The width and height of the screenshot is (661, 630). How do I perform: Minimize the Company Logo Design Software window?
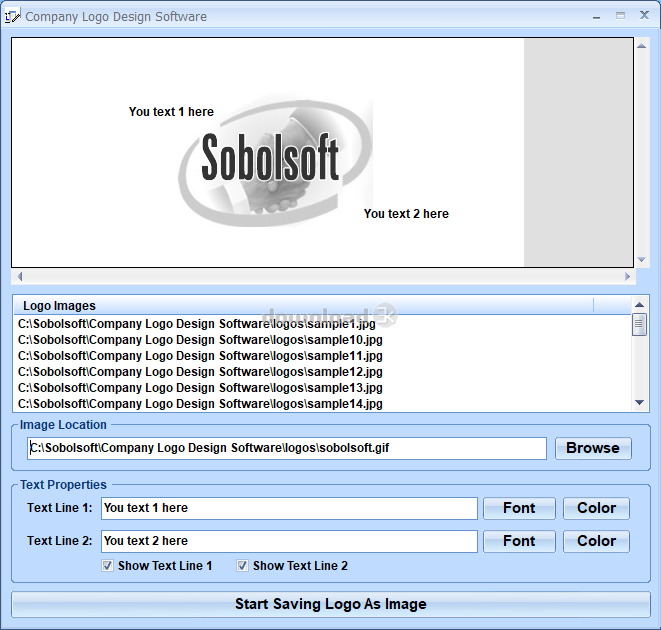(x=596, y=16)
